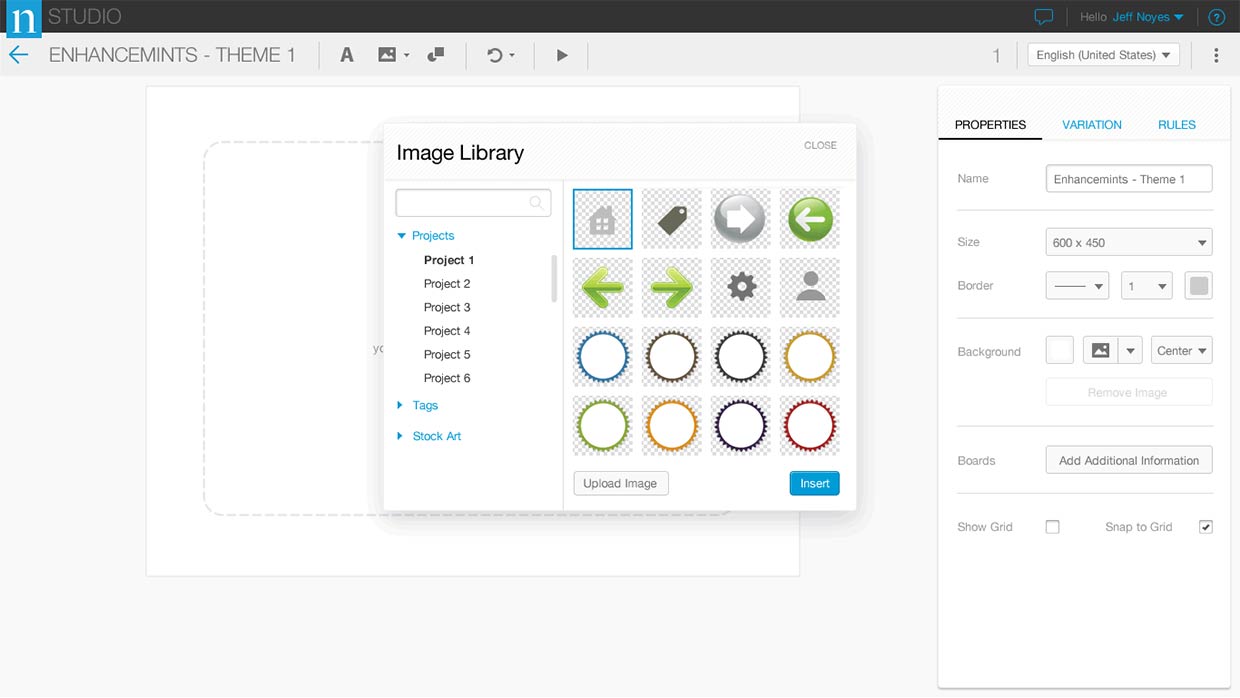
Task: Click the search magnifier in Image Library
Action: coord(537,203)
